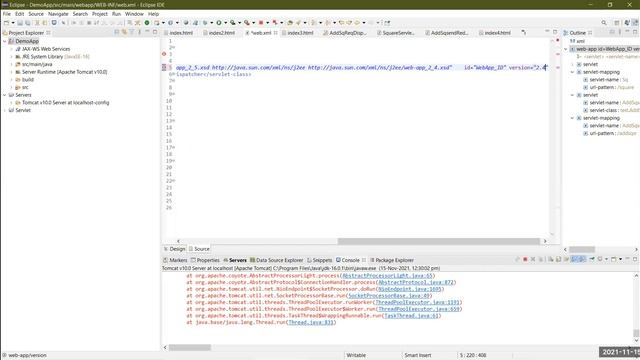
Task: Minimize the editor area
Action: pos(547,32)
